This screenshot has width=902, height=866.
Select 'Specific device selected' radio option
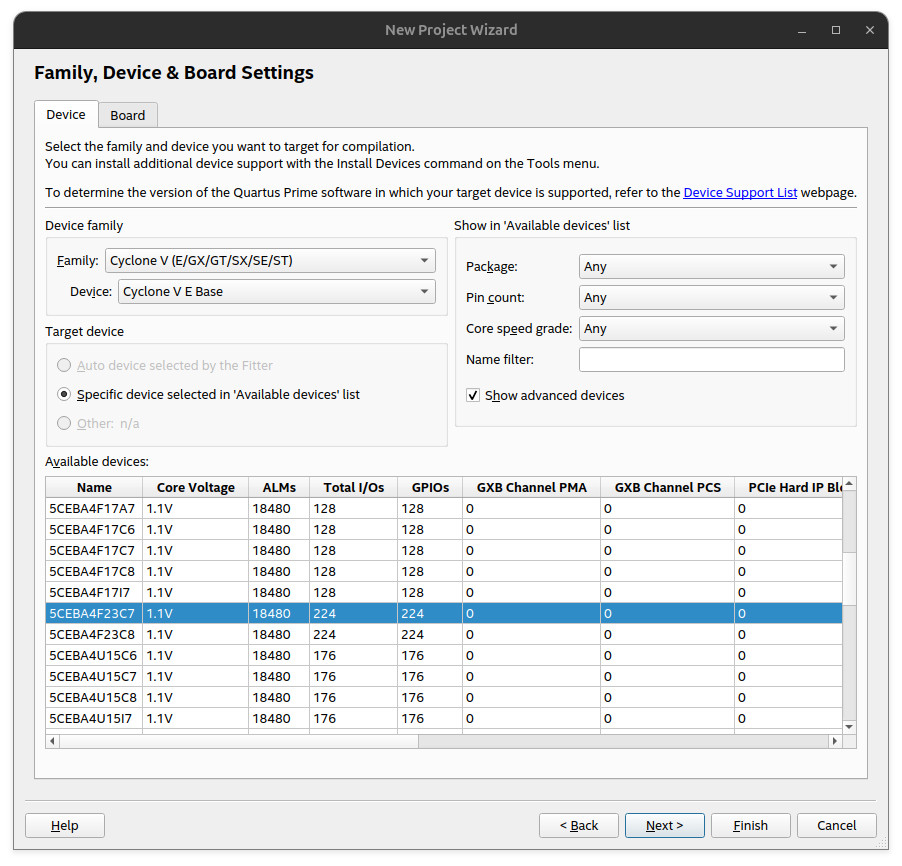pos(64,395)
